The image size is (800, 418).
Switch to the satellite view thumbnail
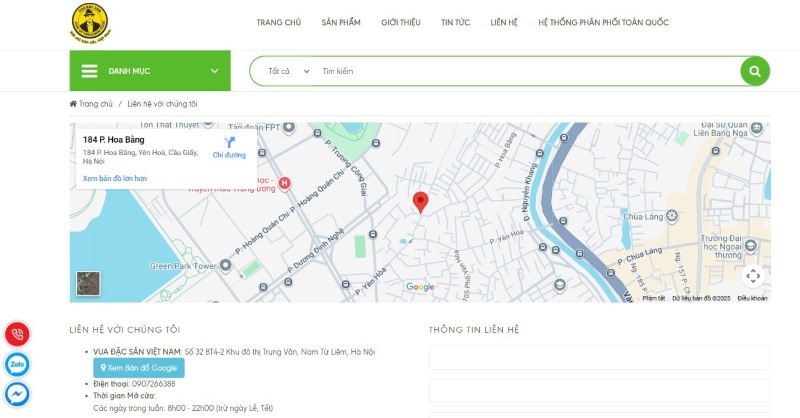88,284
